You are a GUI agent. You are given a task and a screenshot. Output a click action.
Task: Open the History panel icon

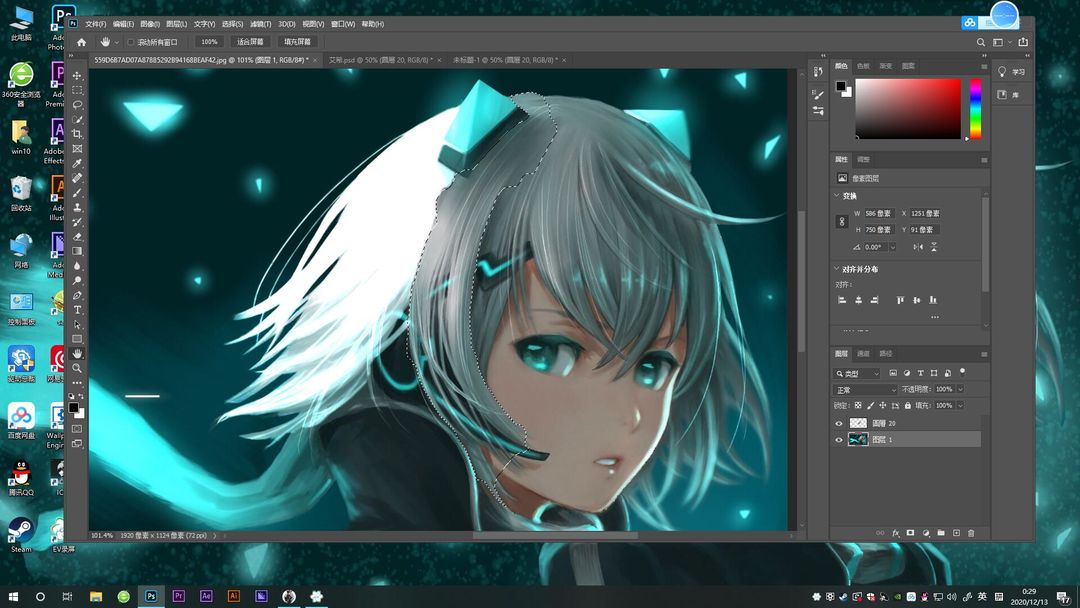[x=818, y=72]
